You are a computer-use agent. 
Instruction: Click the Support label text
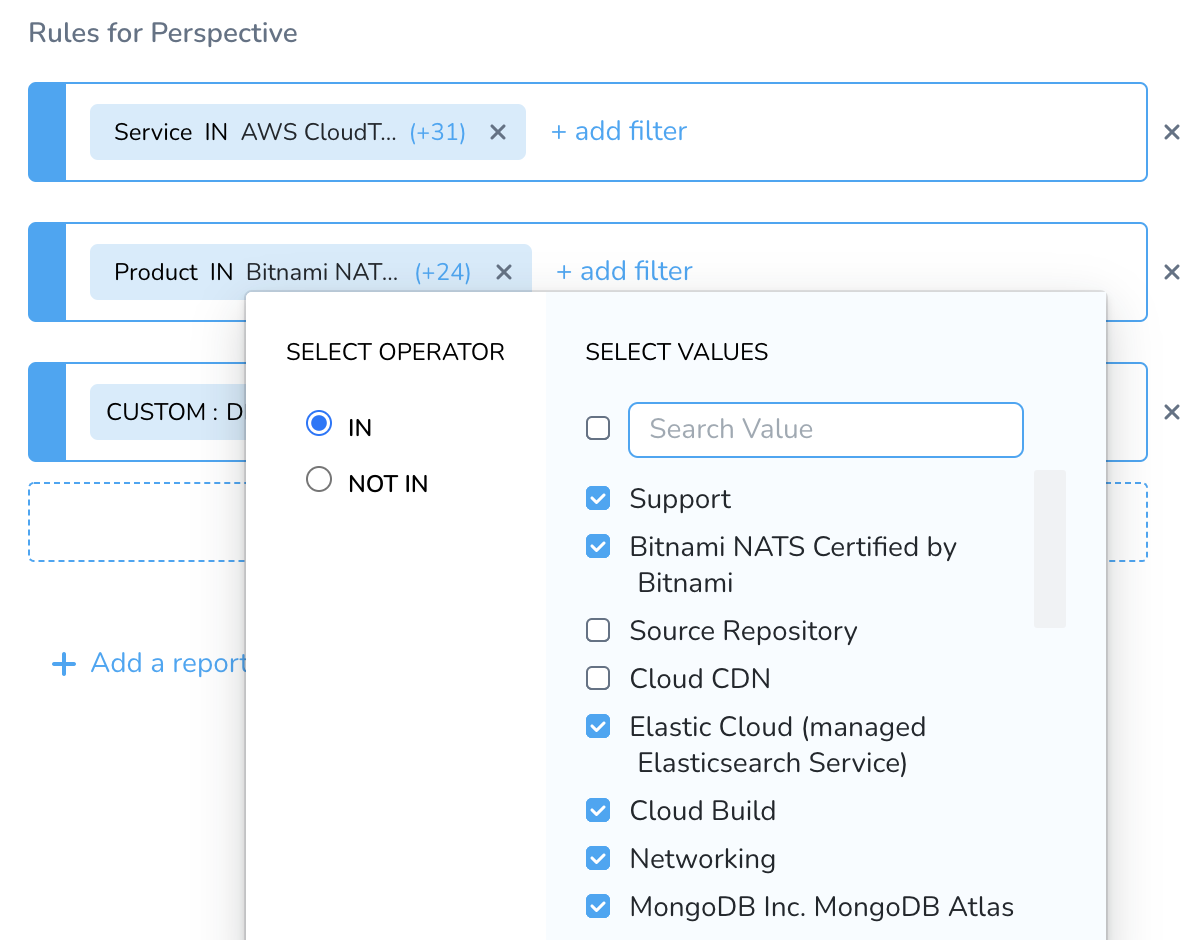(680, 499)
